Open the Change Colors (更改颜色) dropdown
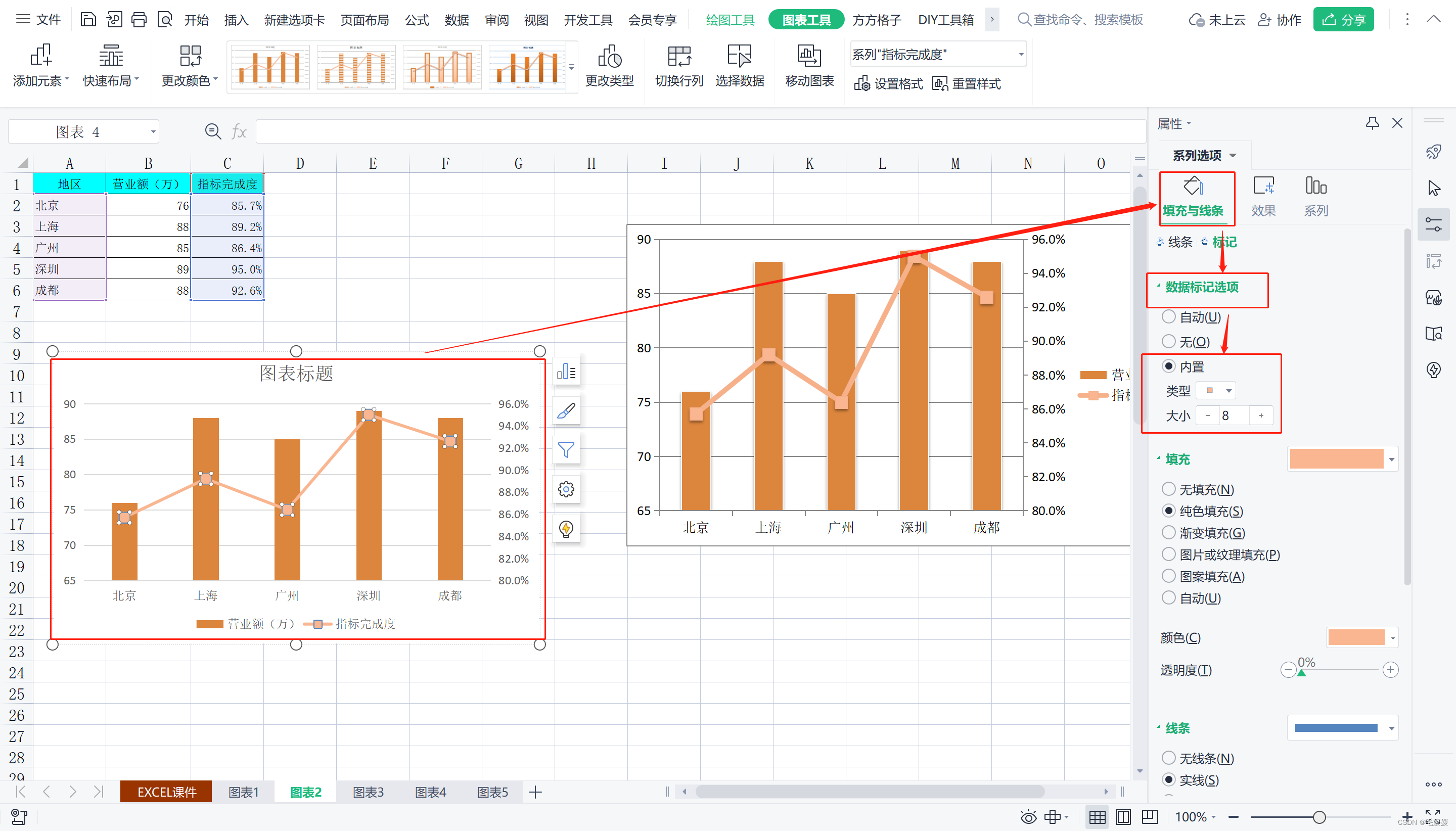Screen dimensions: 1456x831 (190, 66)
